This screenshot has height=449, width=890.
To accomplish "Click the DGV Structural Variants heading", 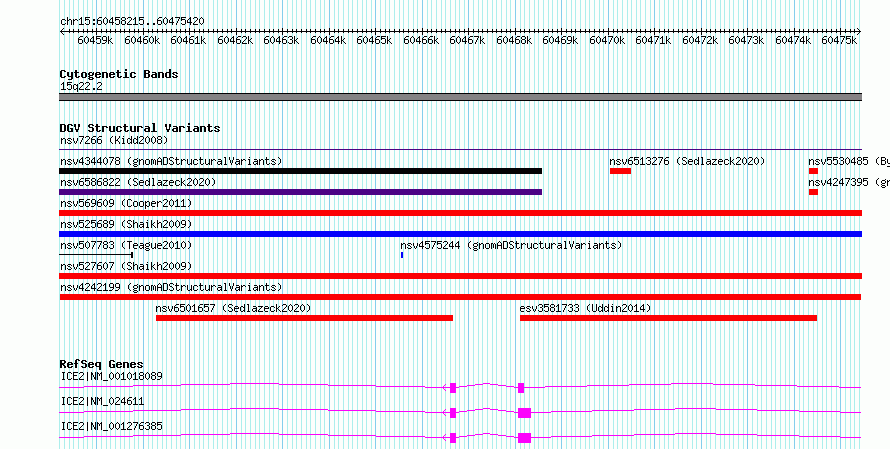I will 140,128.
